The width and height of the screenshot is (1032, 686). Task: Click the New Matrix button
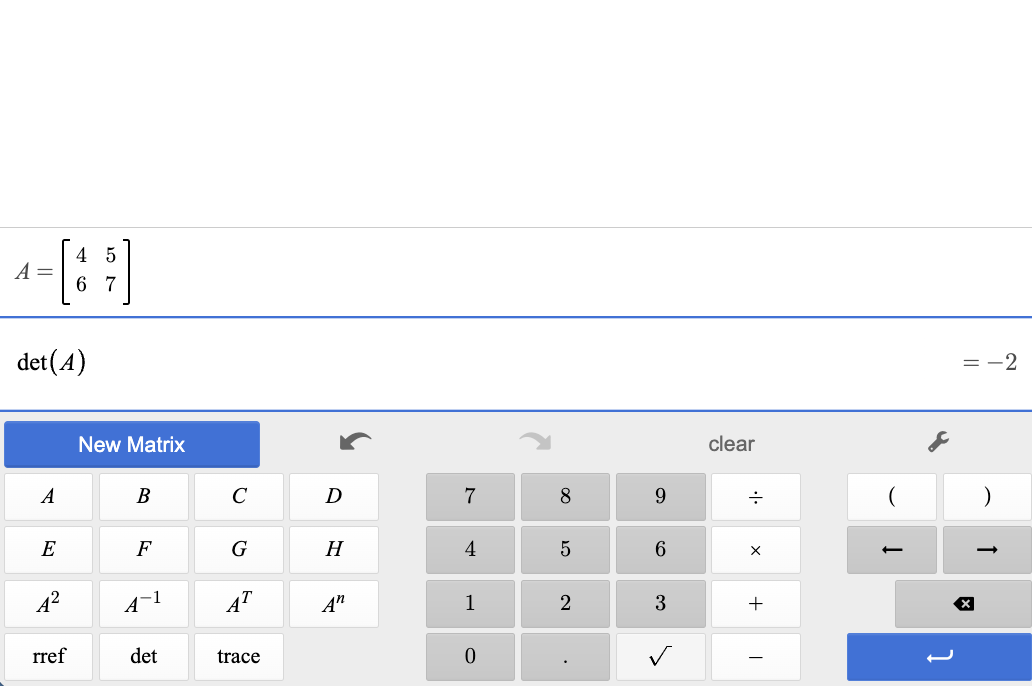[132, 444]
